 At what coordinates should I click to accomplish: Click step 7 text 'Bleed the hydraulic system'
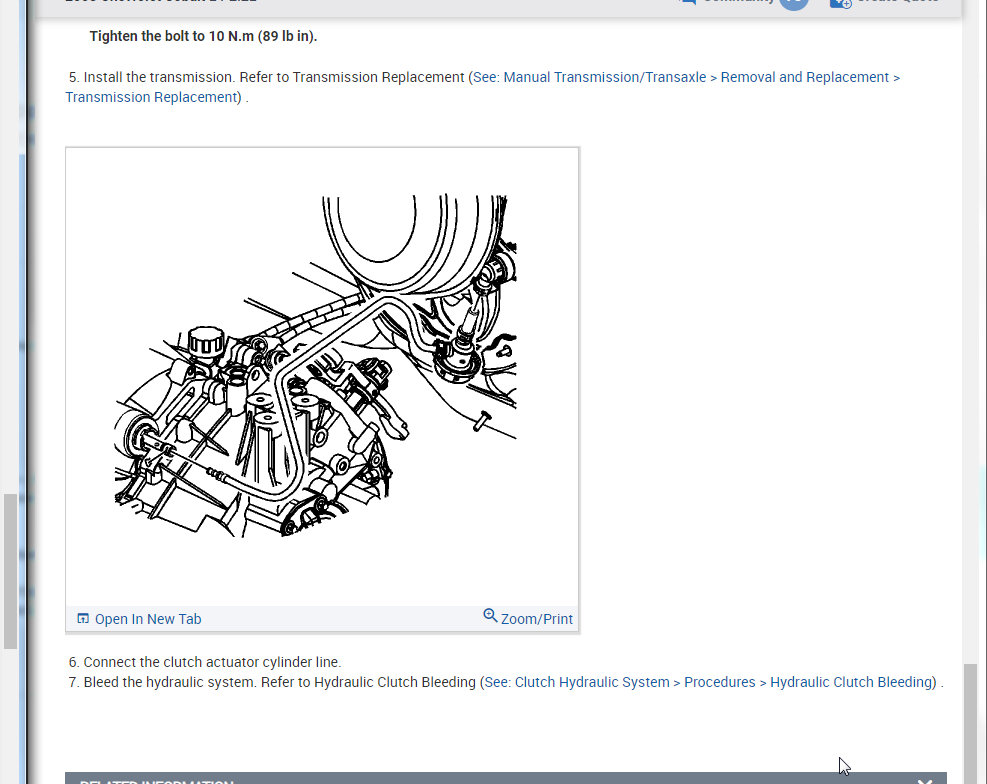coord(170,682)
